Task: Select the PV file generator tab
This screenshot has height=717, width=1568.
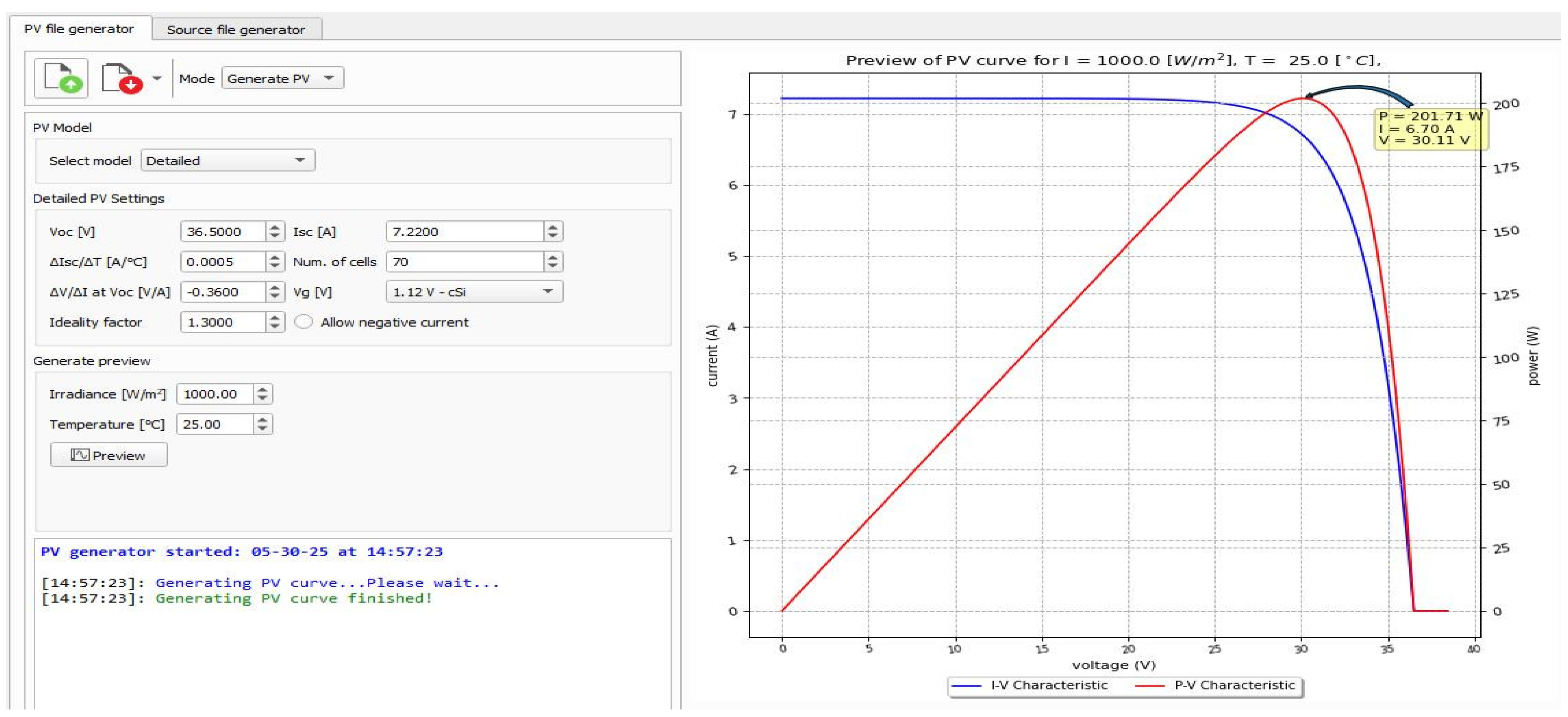Action: point(79,29)
